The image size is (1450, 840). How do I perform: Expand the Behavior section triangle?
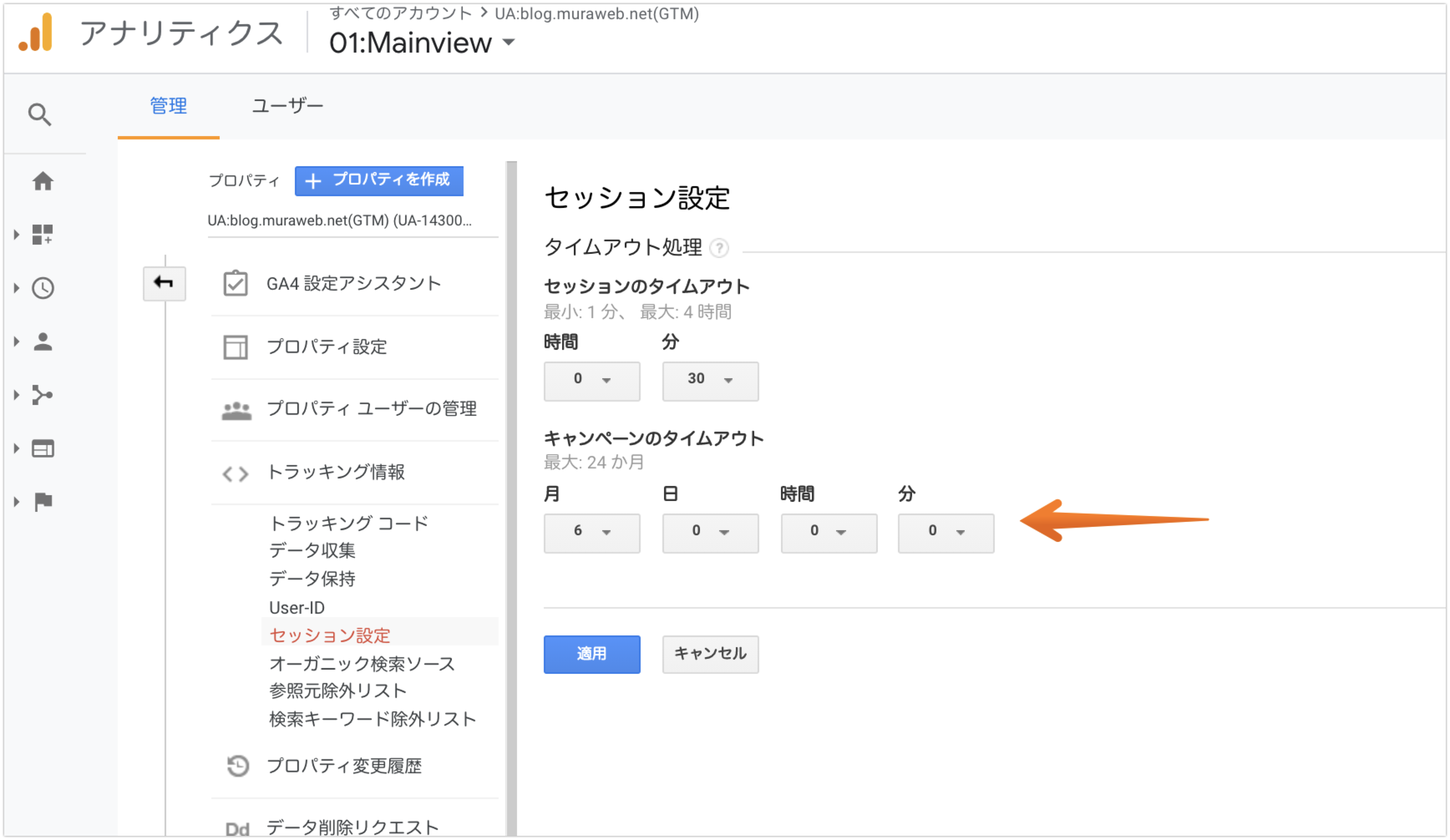coord(16,448)
